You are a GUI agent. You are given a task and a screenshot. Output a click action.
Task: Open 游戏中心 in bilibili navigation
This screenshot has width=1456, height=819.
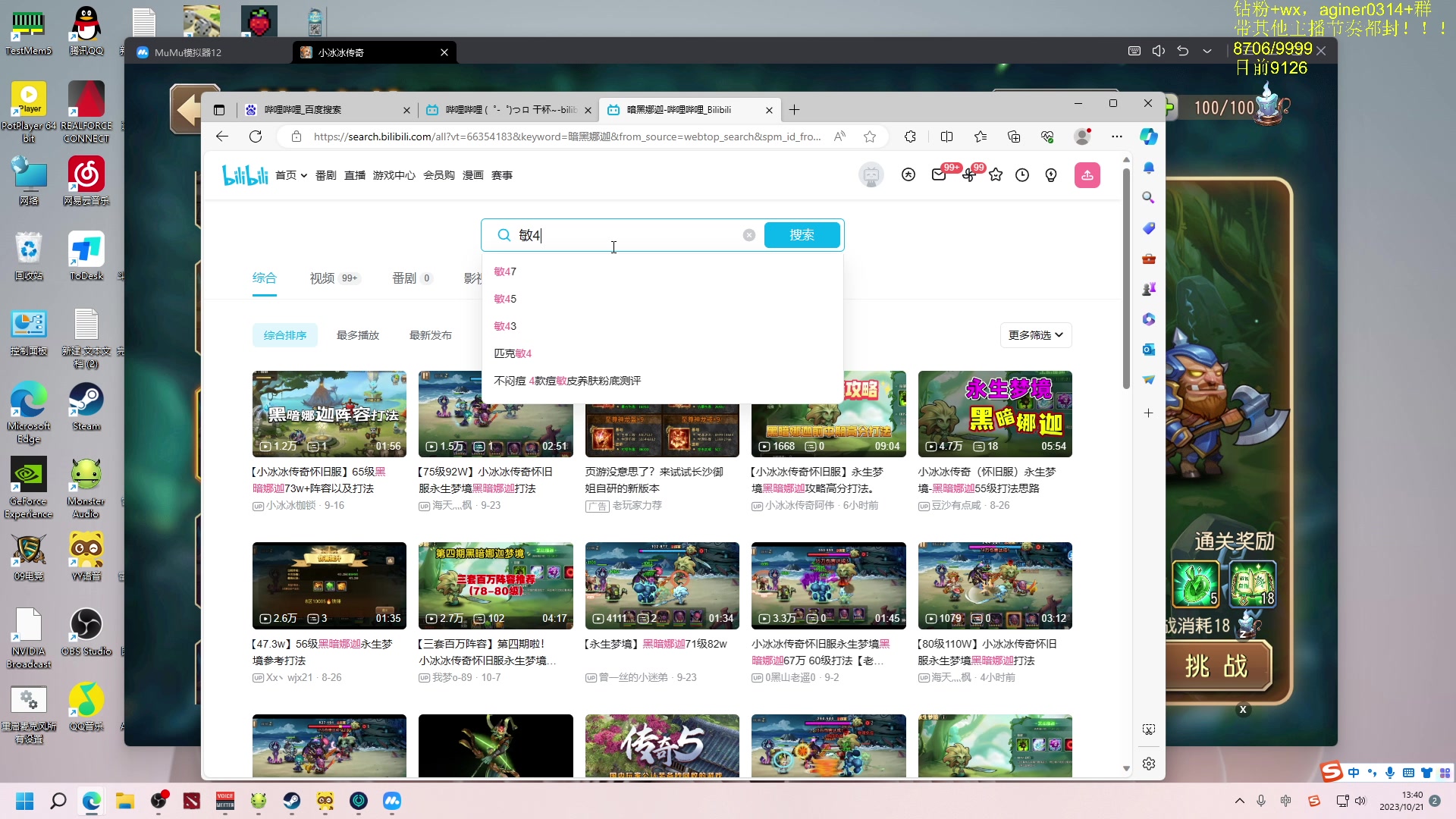coord(394,175)
